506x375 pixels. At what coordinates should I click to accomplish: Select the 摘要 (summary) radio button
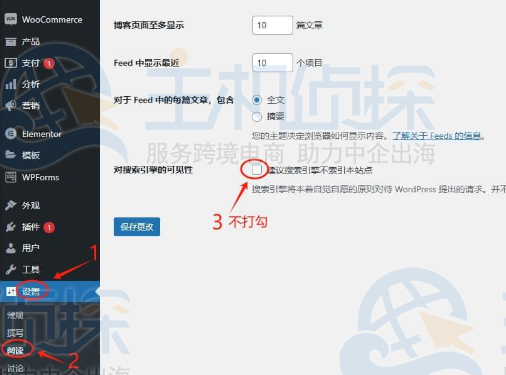[257, 117]
